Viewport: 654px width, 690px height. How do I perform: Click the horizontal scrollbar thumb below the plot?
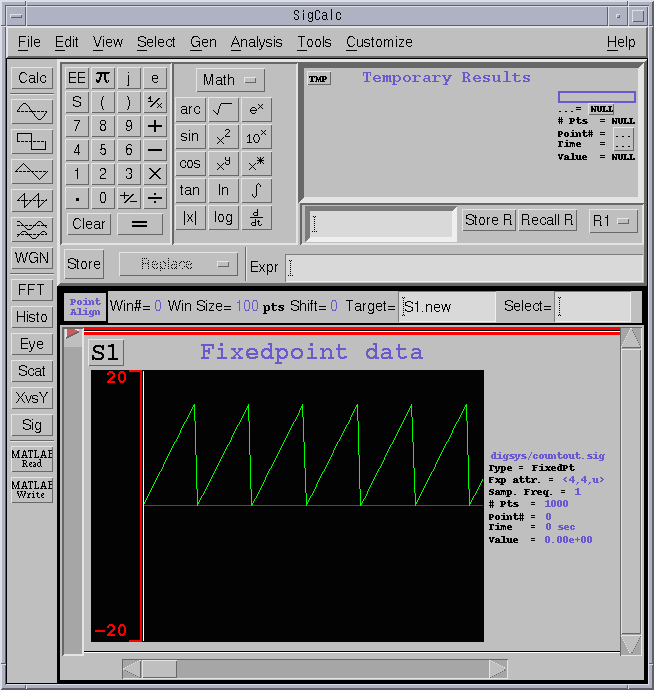click(x=158, y=668)
